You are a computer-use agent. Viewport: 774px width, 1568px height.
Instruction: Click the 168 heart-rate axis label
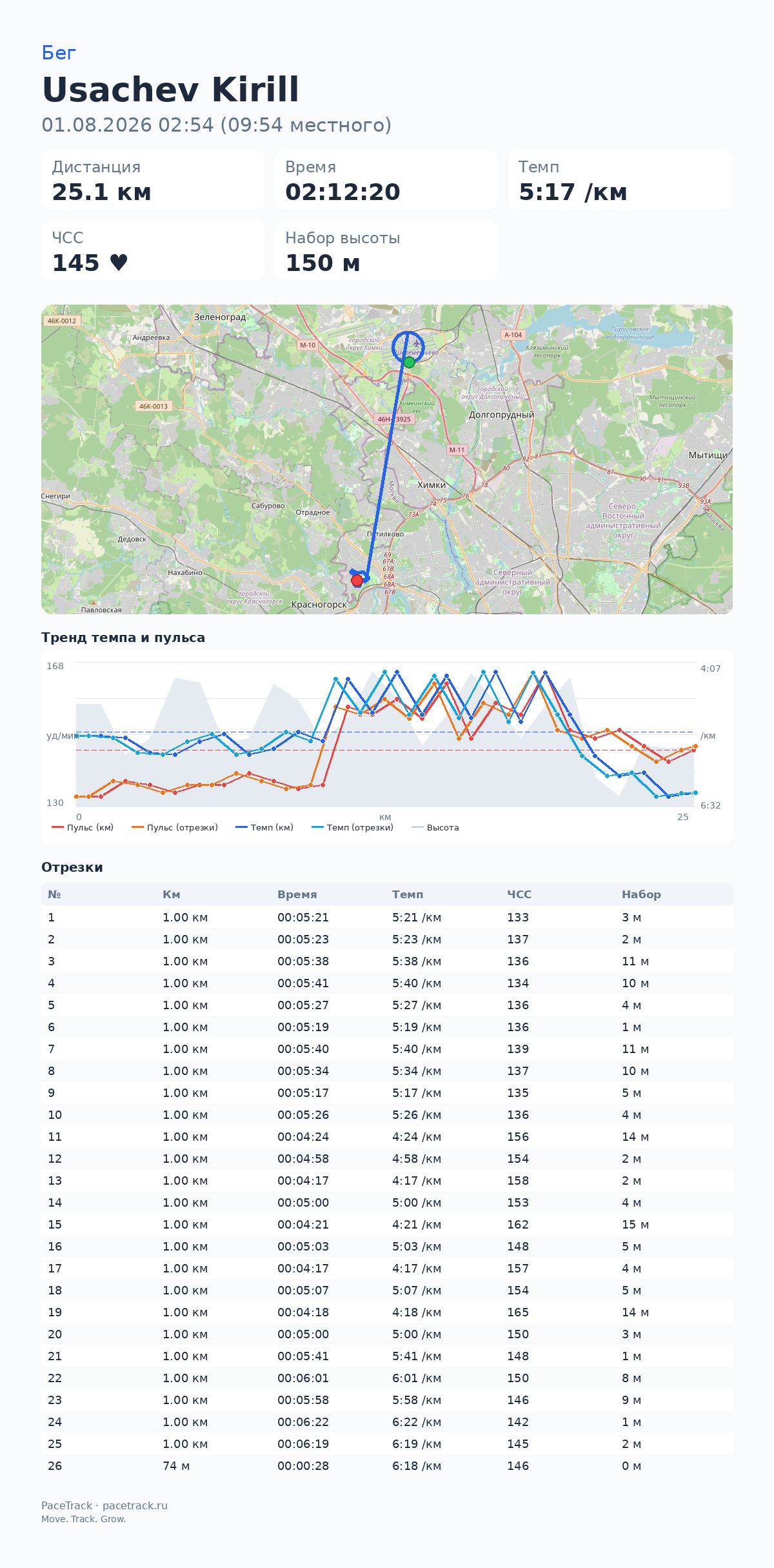coord(55,666)
